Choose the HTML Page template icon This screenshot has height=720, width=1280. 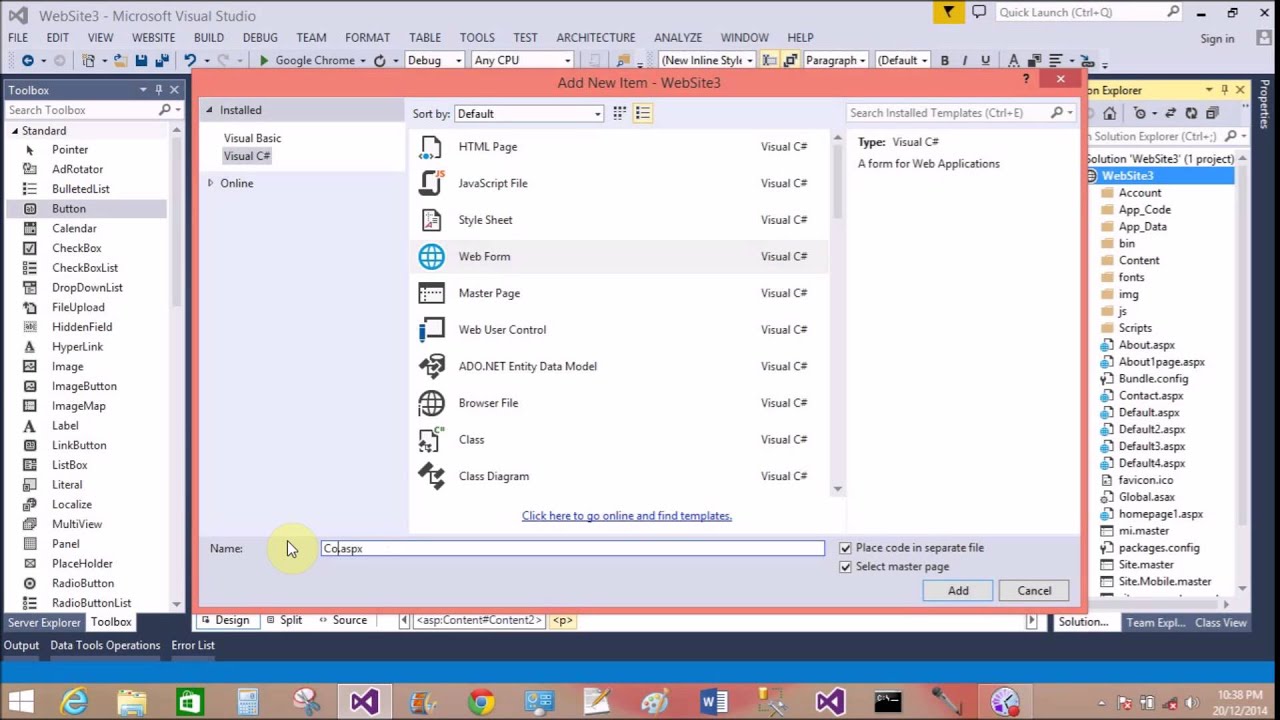click(x=431, y=147)
